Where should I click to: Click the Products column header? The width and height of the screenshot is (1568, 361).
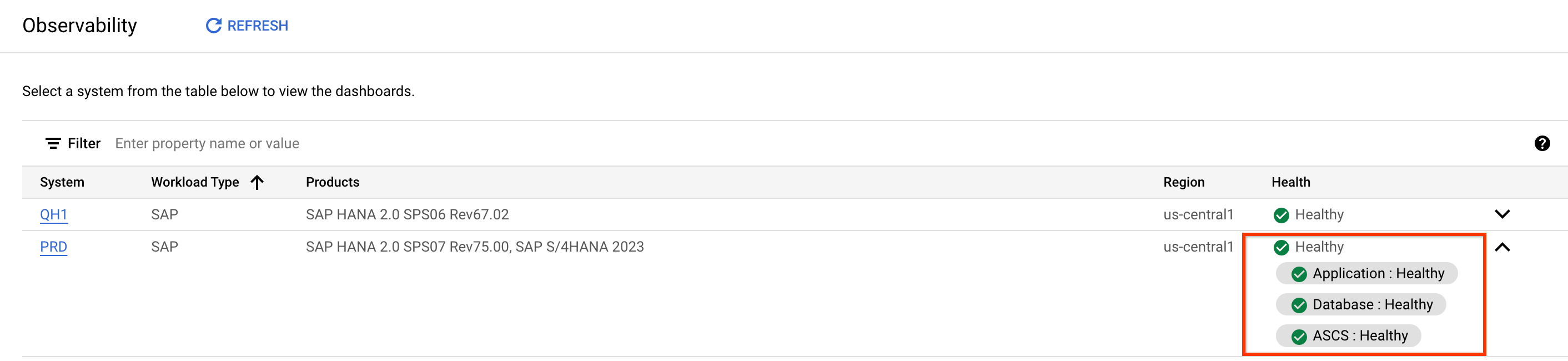(x=333, y=182)
